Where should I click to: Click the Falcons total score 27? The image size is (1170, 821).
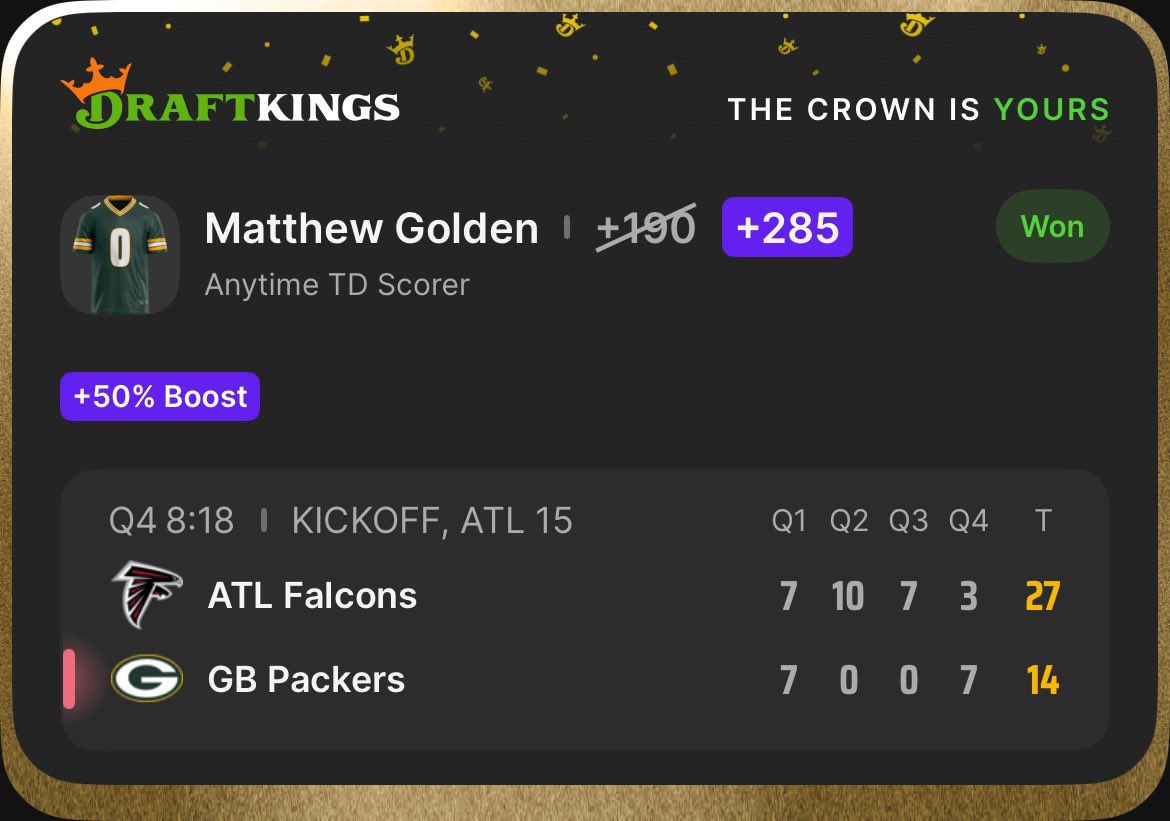pyautogui.click(x=1042, y=596)
